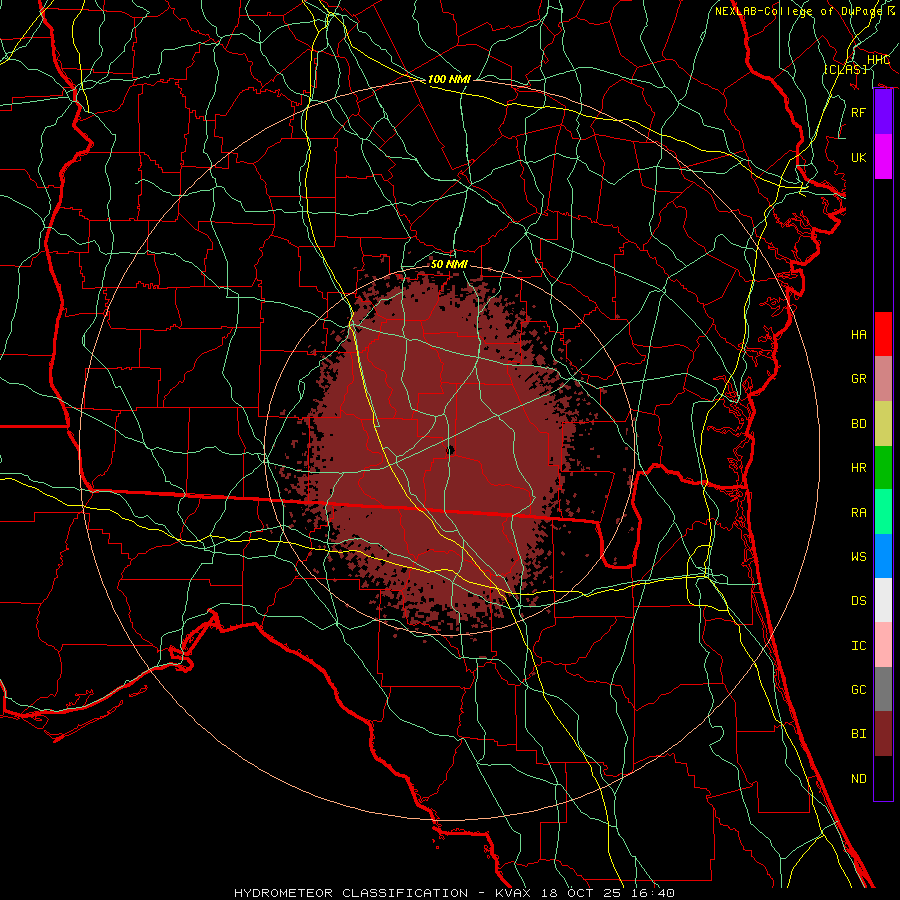Pick the mint-green RA legend swatch
900x900 pixels.
point(883,511)
